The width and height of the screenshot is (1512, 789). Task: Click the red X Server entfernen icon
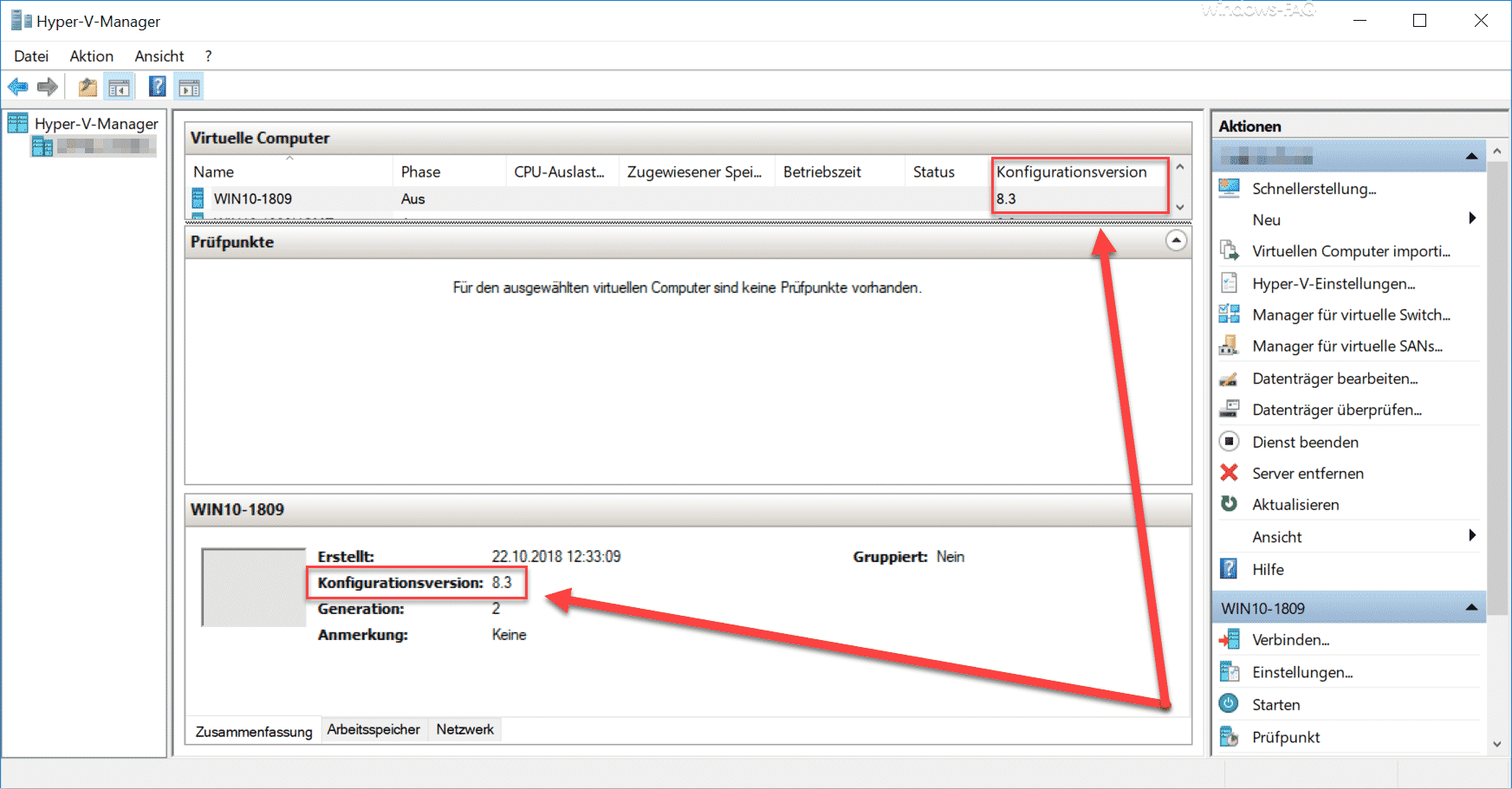[1229, 472]
